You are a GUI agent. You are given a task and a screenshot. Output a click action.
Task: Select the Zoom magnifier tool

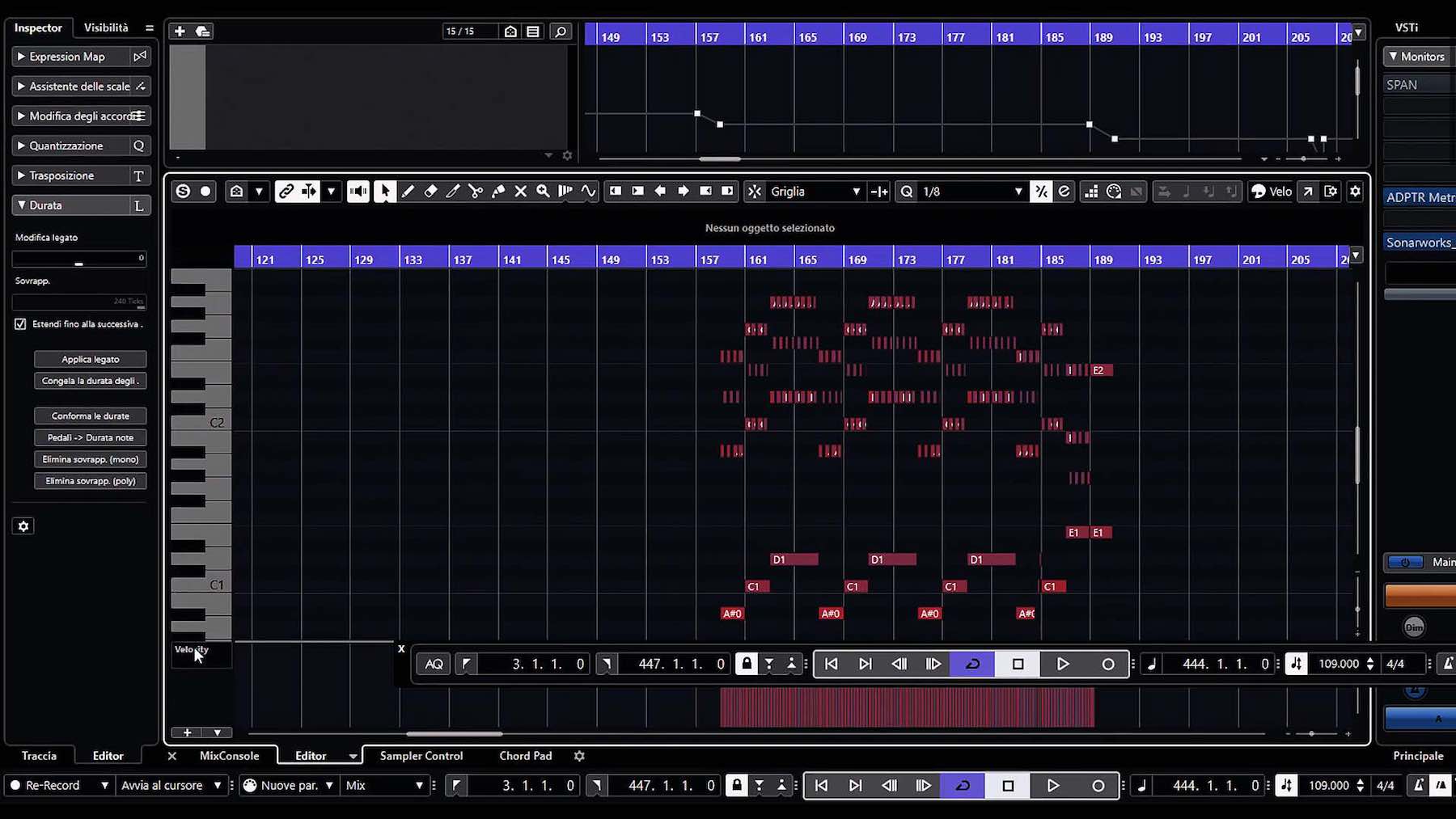(543, 191)
